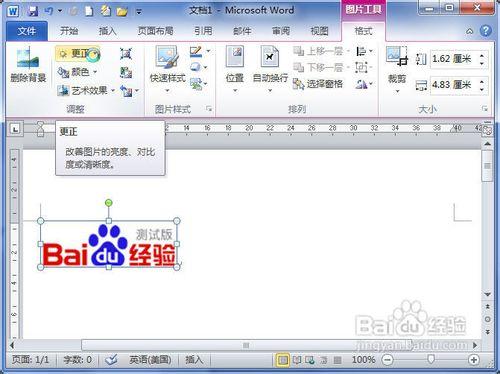The height and width of the screenshot is (374, 500).
Task: Switch to the Home (开始) tab
Action: 69,31
